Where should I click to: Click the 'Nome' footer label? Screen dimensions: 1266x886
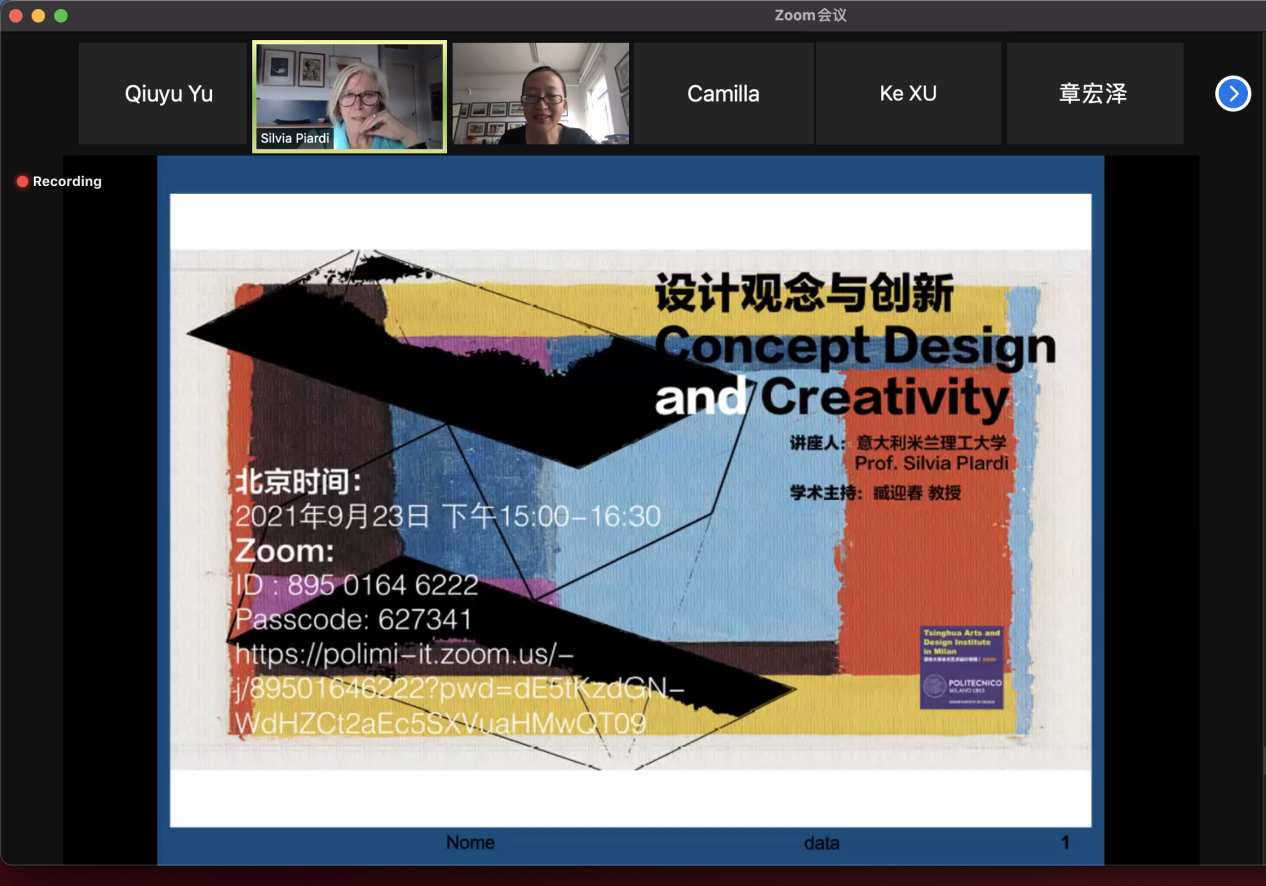pyautogui.click(x=470, y=842)
